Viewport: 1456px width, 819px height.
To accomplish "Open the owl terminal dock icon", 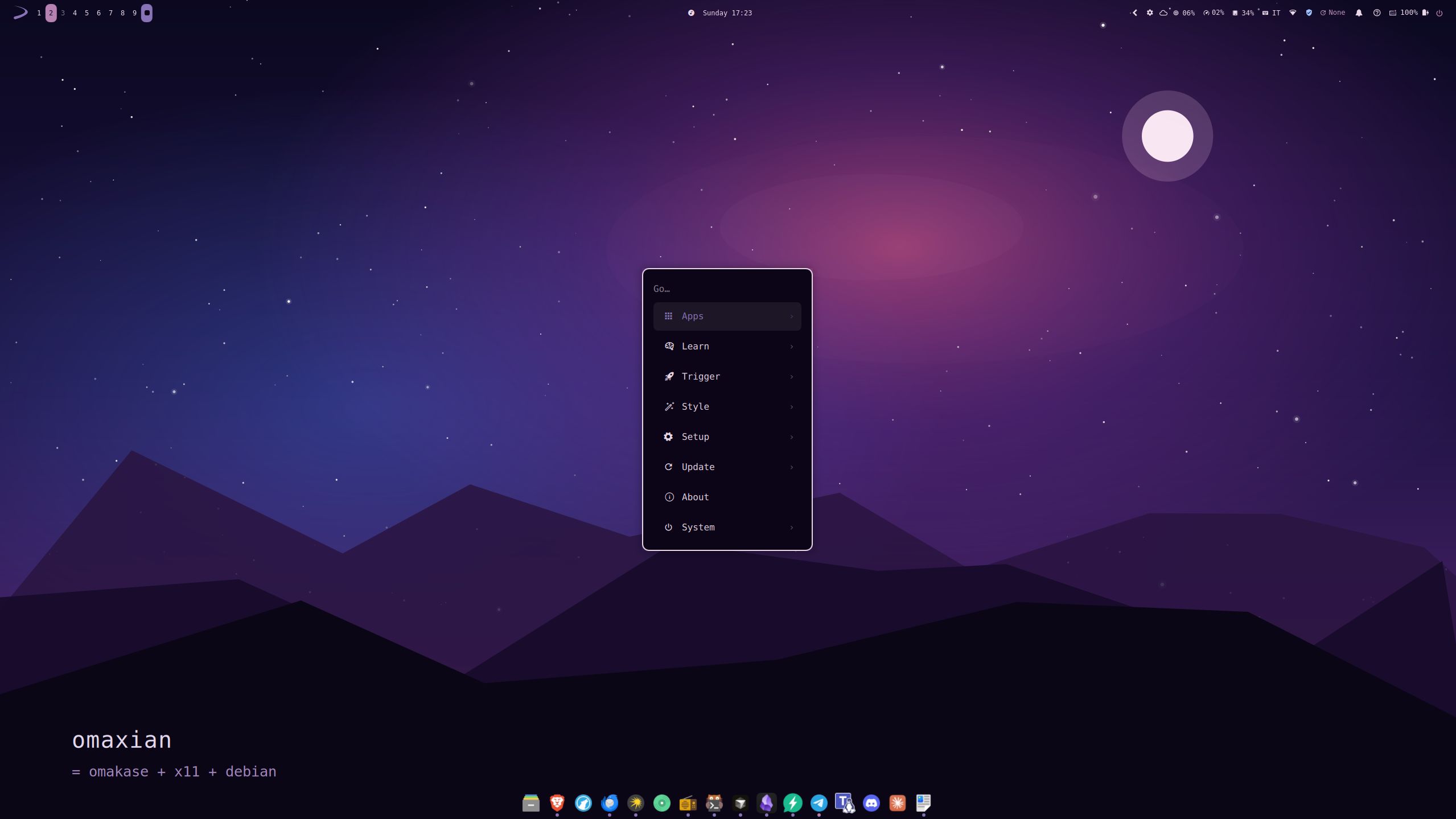I will (x=714, y=802).
